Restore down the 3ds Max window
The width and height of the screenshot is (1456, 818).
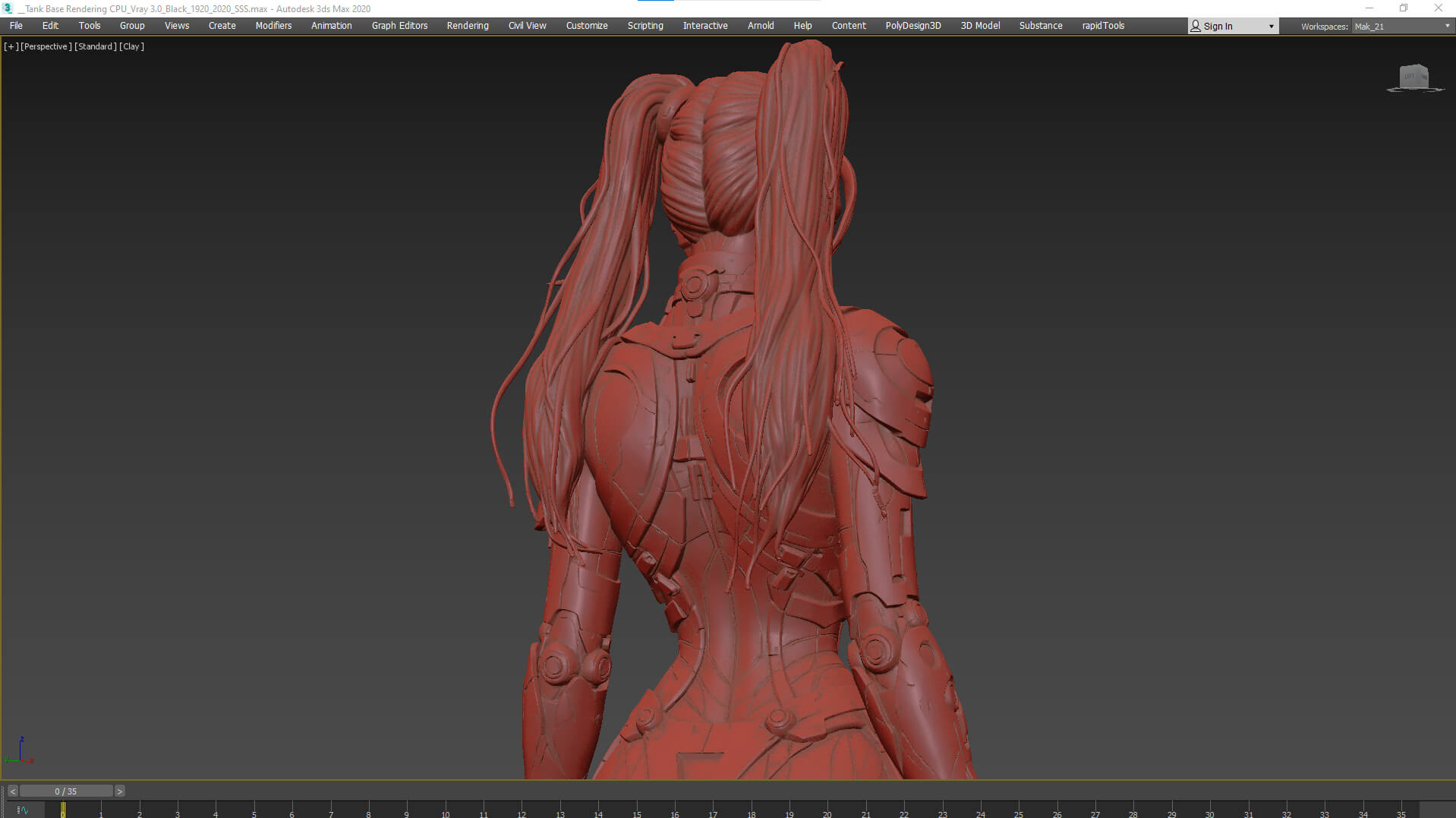[1404, 8]
